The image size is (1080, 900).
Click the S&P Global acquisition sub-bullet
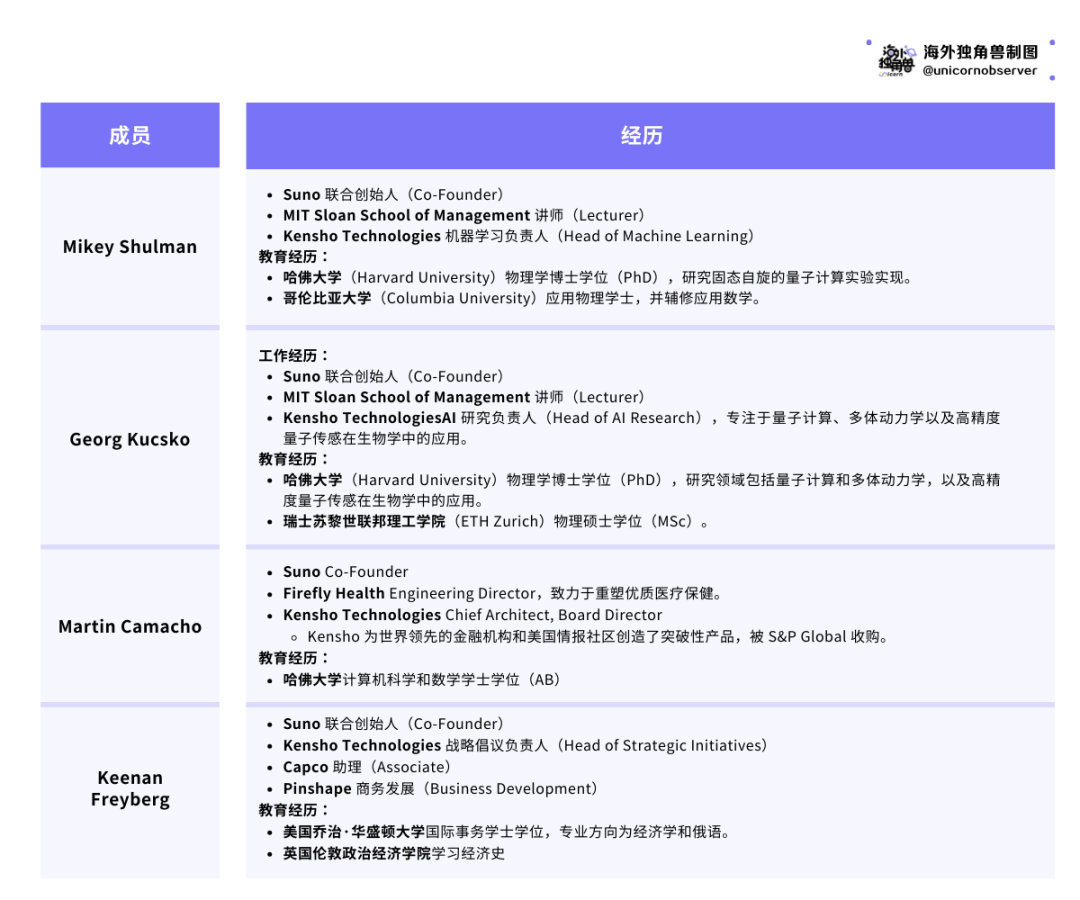click(597, 636)
